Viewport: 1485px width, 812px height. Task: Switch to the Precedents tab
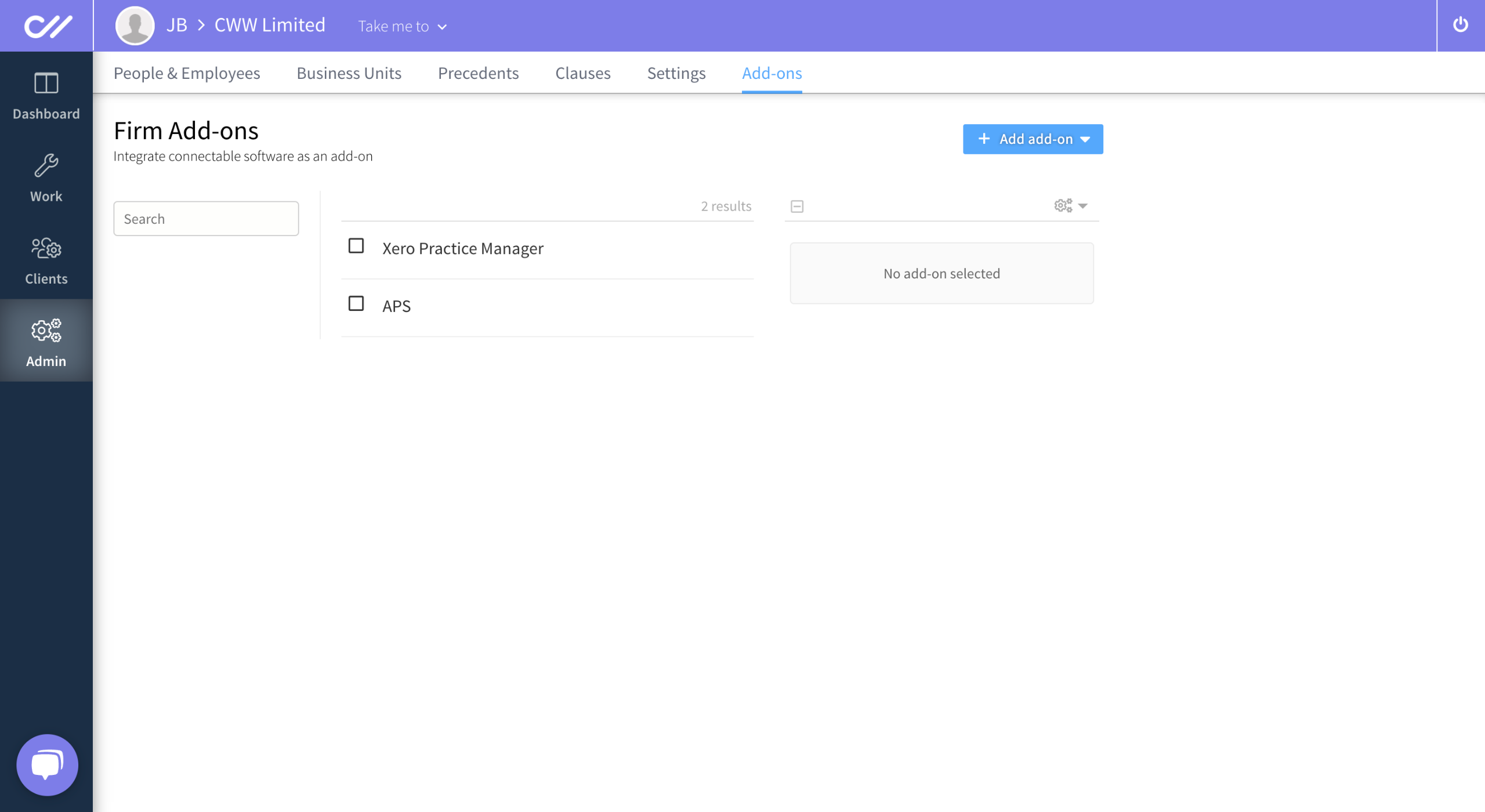(x=478, y=73)
